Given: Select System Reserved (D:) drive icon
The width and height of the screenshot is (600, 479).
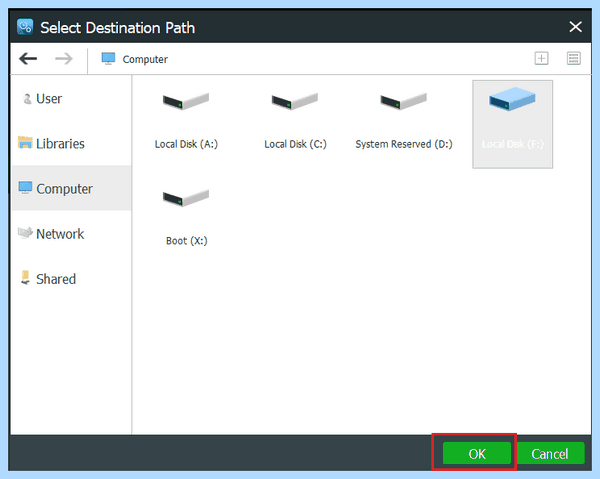Looking at the screenshot, I should pos(403,101).
